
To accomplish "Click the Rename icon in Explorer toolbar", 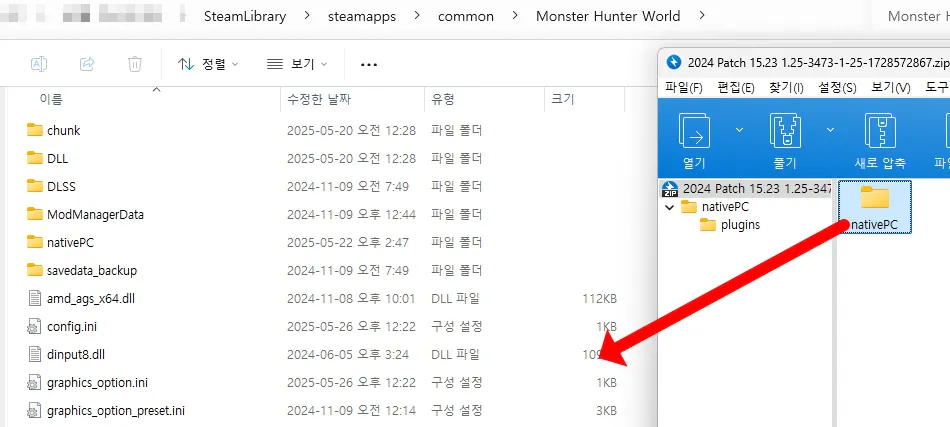I will coord(38,64).
